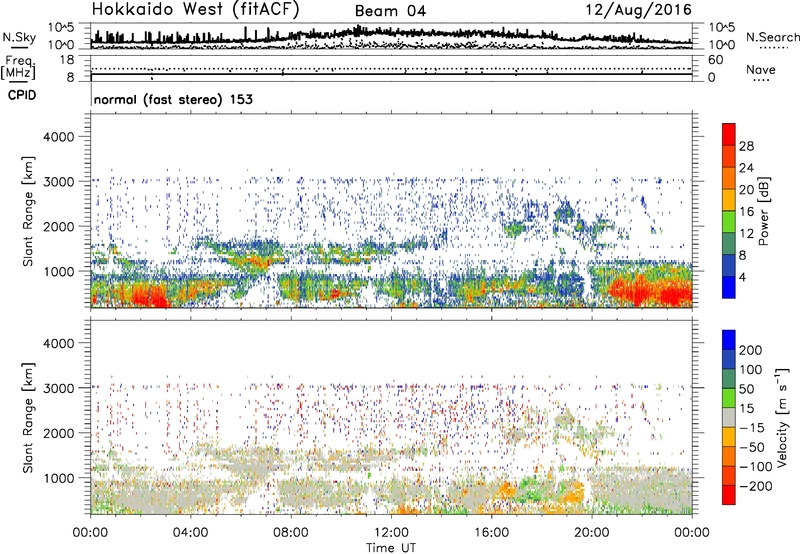800x554 pixels.
Task: Click the 'Time UT' axis title
Action: coord(391,548)
